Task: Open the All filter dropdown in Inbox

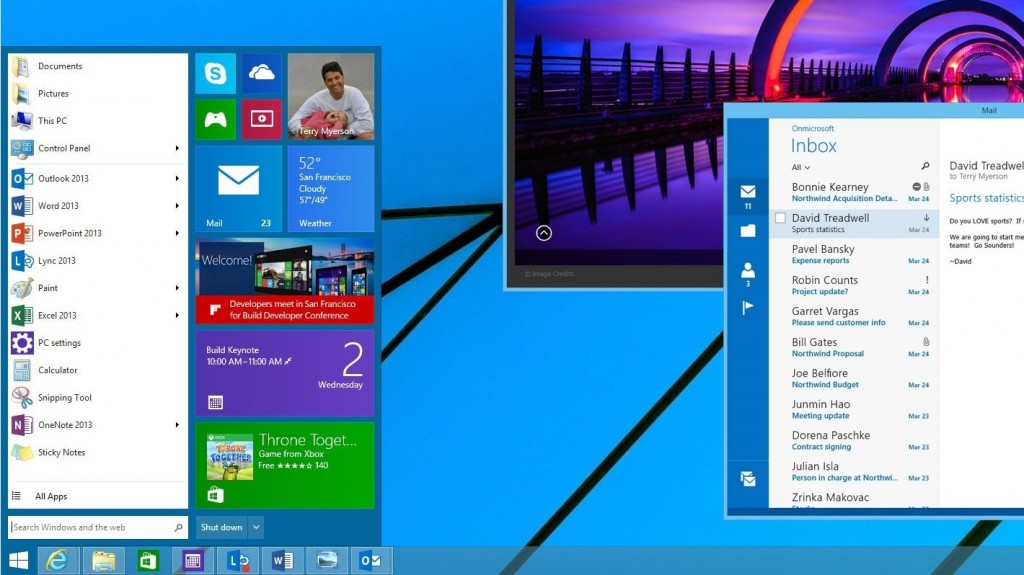Action: pos(801,167)
